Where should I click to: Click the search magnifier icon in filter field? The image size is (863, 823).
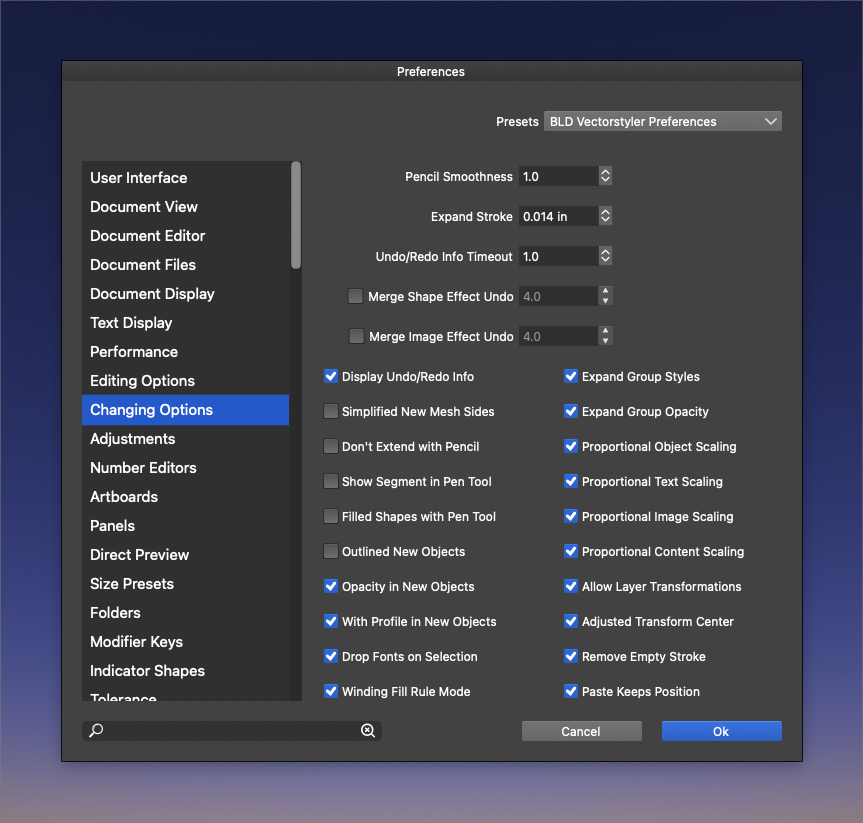(x=96, y=731)
